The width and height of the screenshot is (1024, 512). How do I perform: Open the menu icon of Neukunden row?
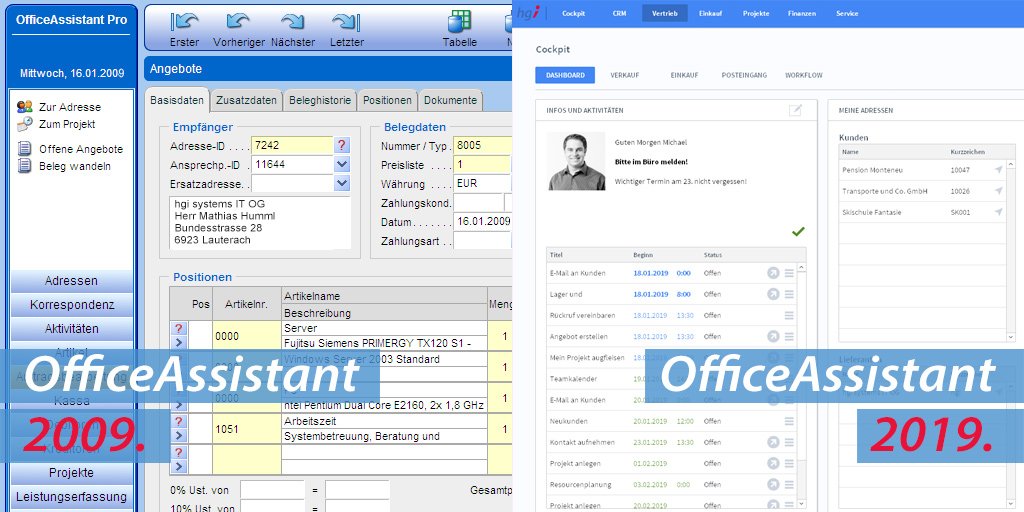click(789, 421)
